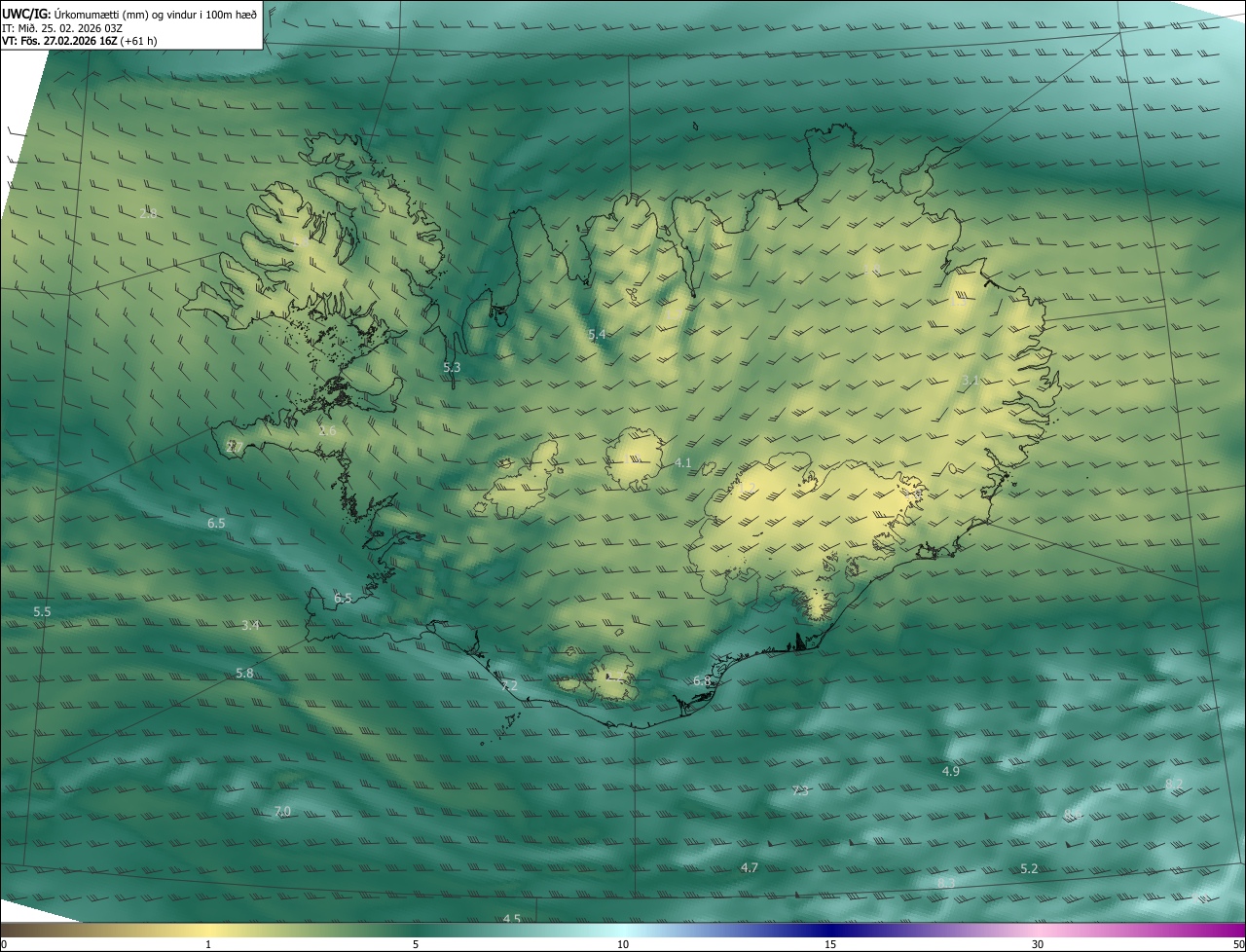Click the 4.9 value label on the map

[x=951, y=771]
